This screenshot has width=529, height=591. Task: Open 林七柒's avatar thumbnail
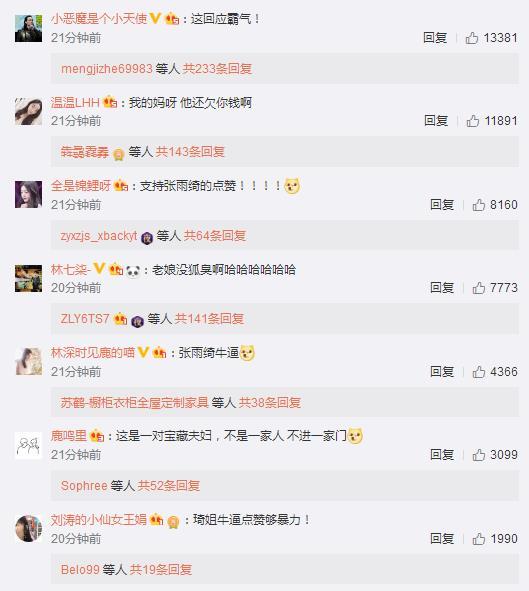[x=28, y=278]
